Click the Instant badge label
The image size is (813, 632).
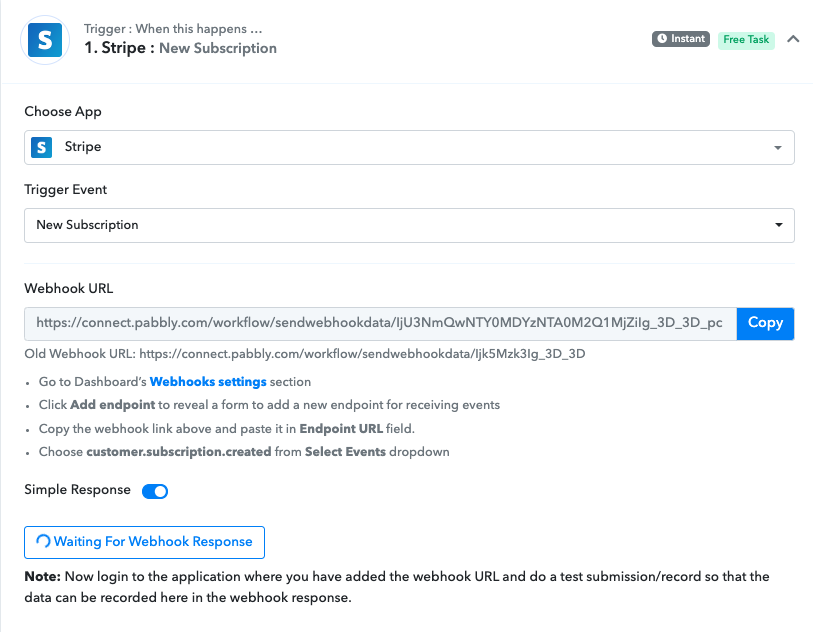pos(681,39)
